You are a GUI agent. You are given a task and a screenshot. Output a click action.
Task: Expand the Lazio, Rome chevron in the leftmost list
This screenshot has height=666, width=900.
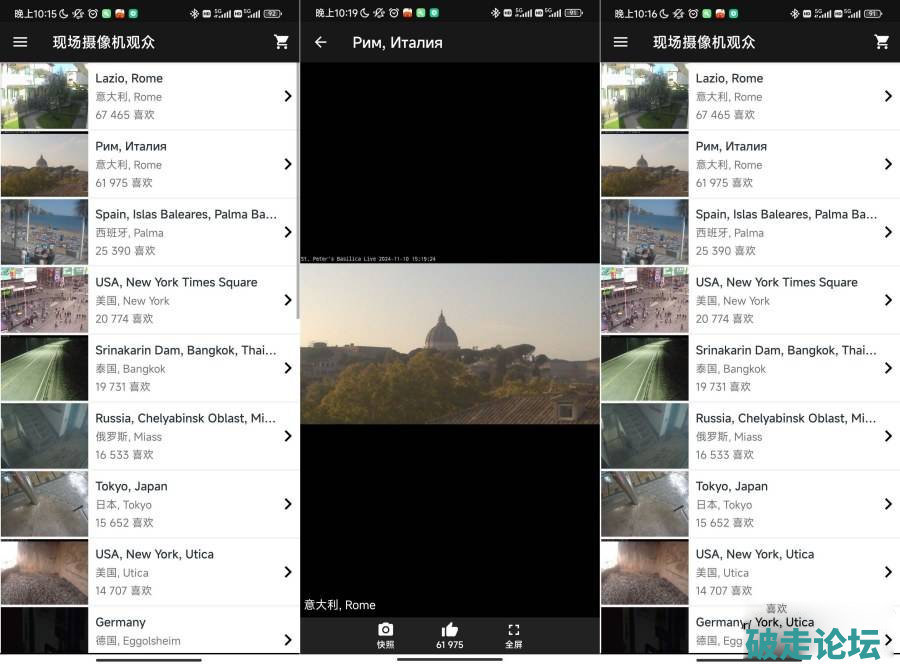(287, 96)
